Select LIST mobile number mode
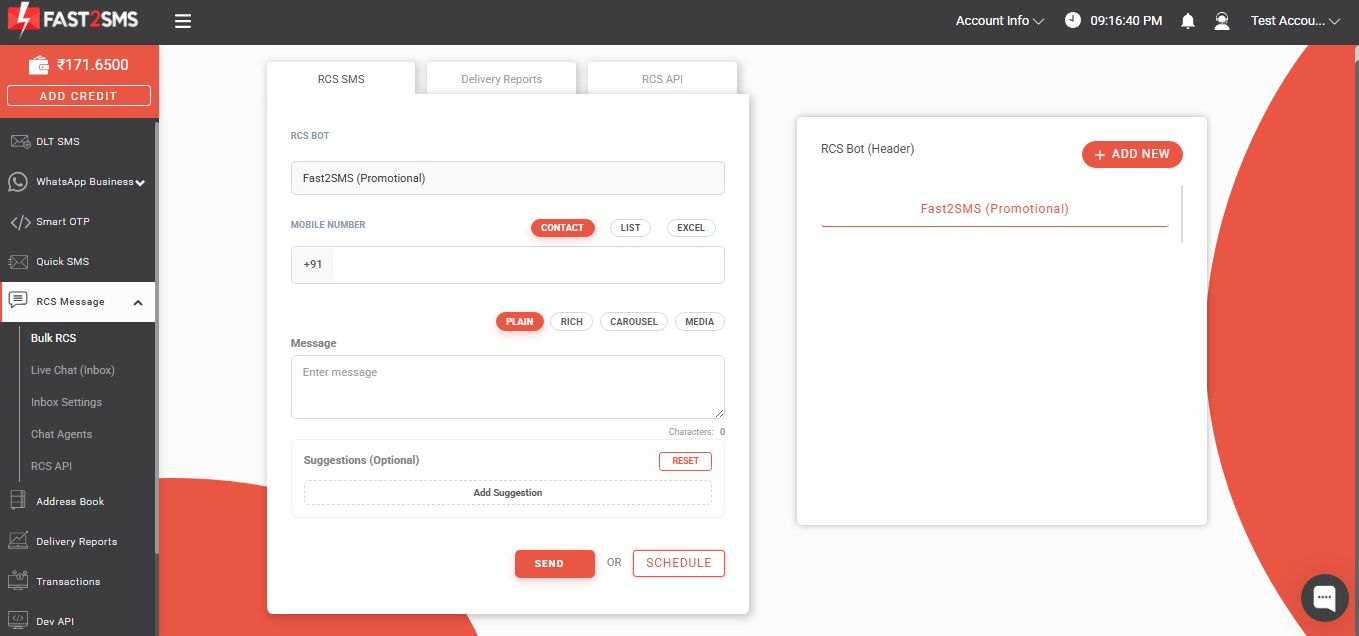This screenshot has height=636, width=1359. [x=630, y=228]
